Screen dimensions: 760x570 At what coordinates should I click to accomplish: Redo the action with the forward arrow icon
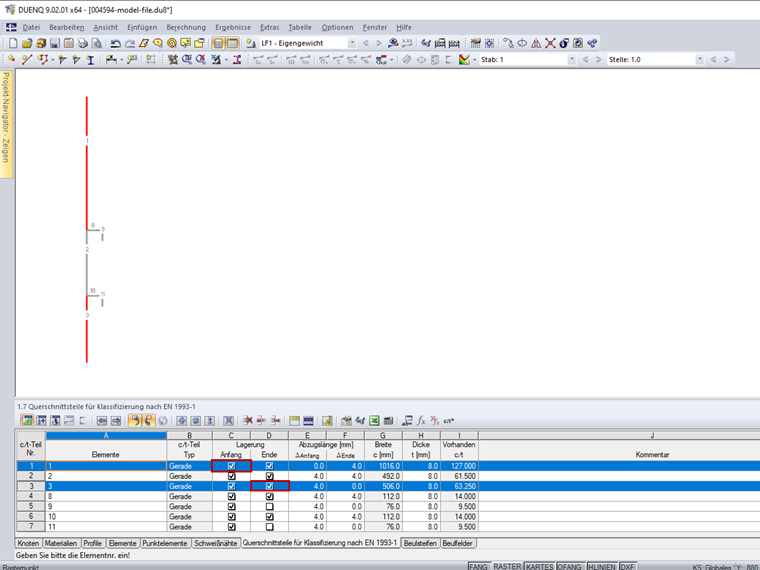click(129, 43)
